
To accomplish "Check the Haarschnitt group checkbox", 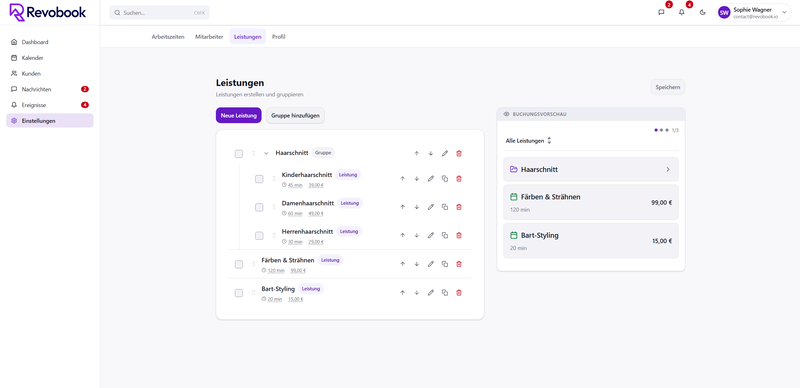I will pos(239,154).
